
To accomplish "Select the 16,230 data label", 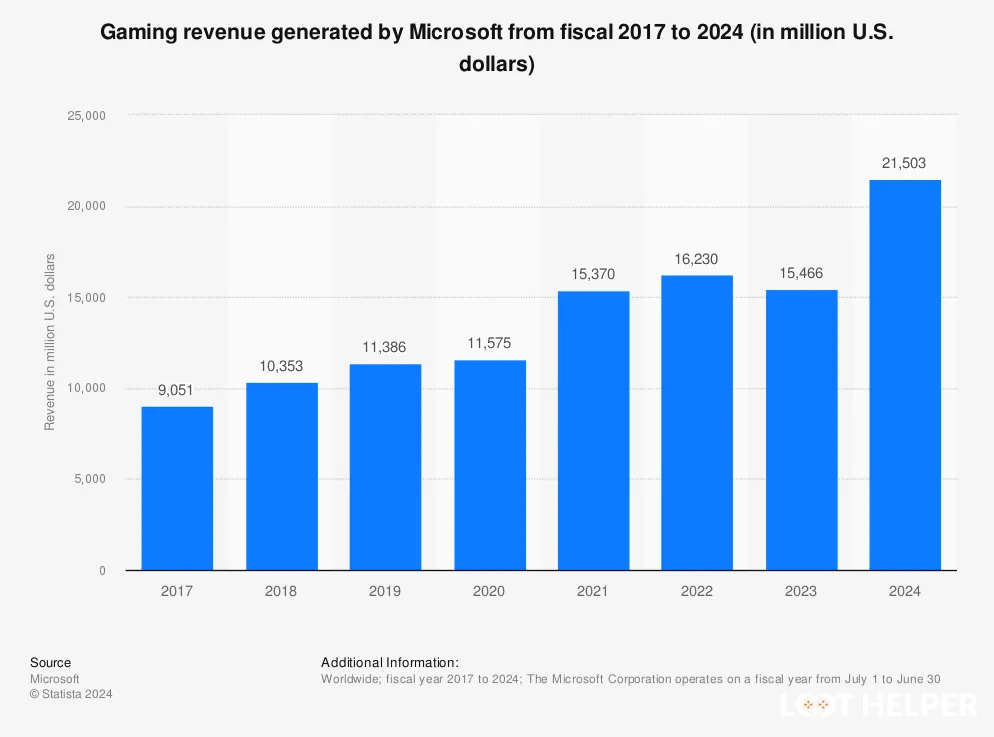I will [x=697, y=258].
